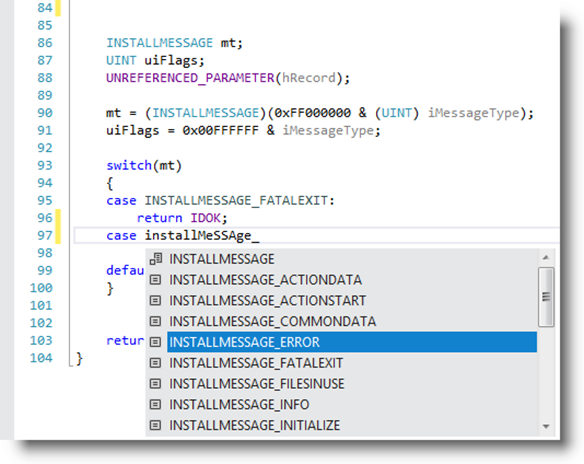Select highlighted INSTALLMESSAGE_ERROR entry
Image resolution: width=584 pixels, height=464 pixels.
pos(352,342)
